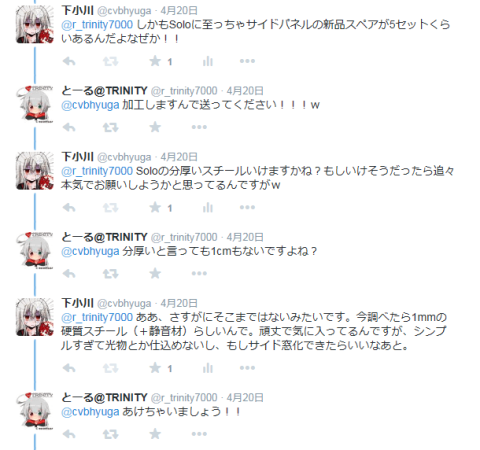Open とーる@TRINITY profile name on the last tweet
The image size is (480, 450).
point(104,397)
